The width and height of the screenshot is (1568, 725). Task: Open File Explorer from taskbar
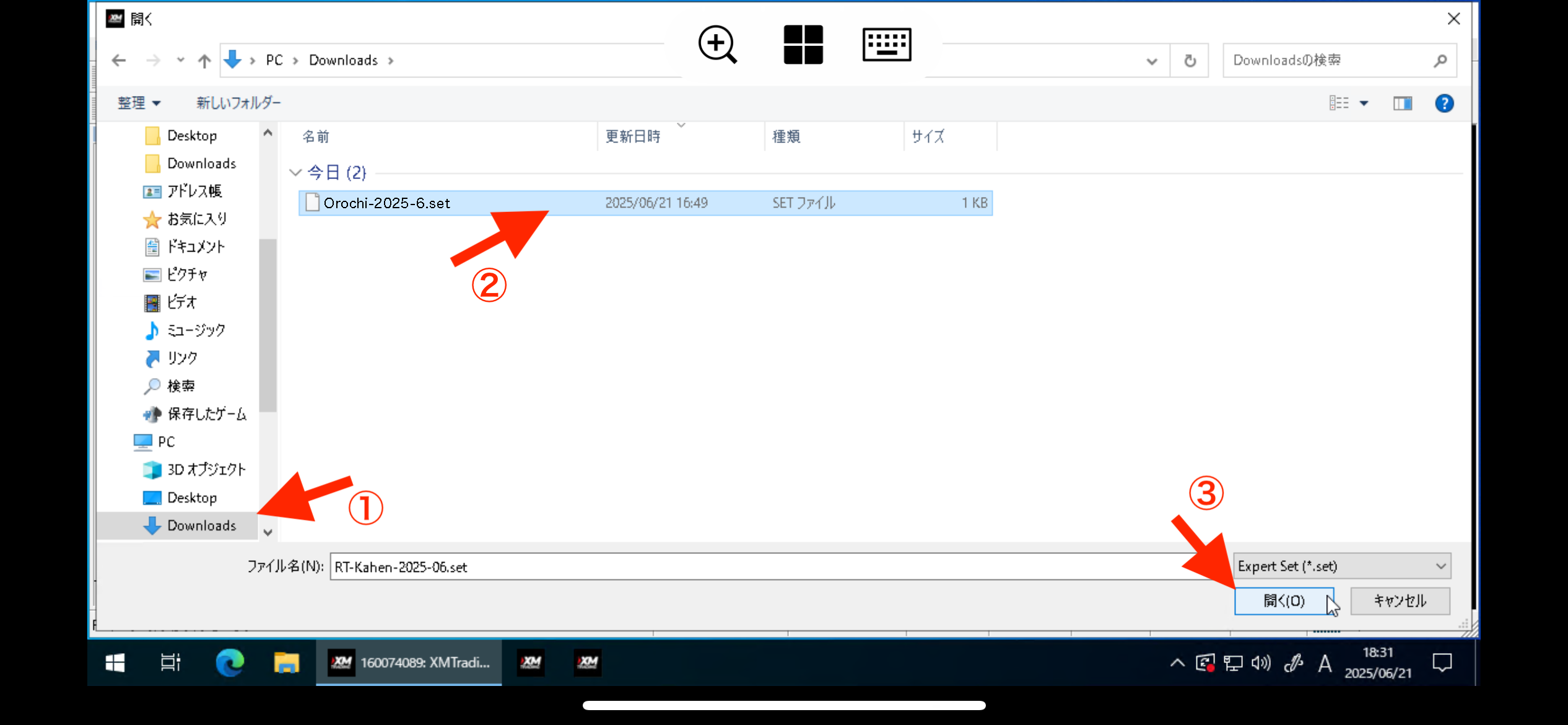click(x=287, y=662)
